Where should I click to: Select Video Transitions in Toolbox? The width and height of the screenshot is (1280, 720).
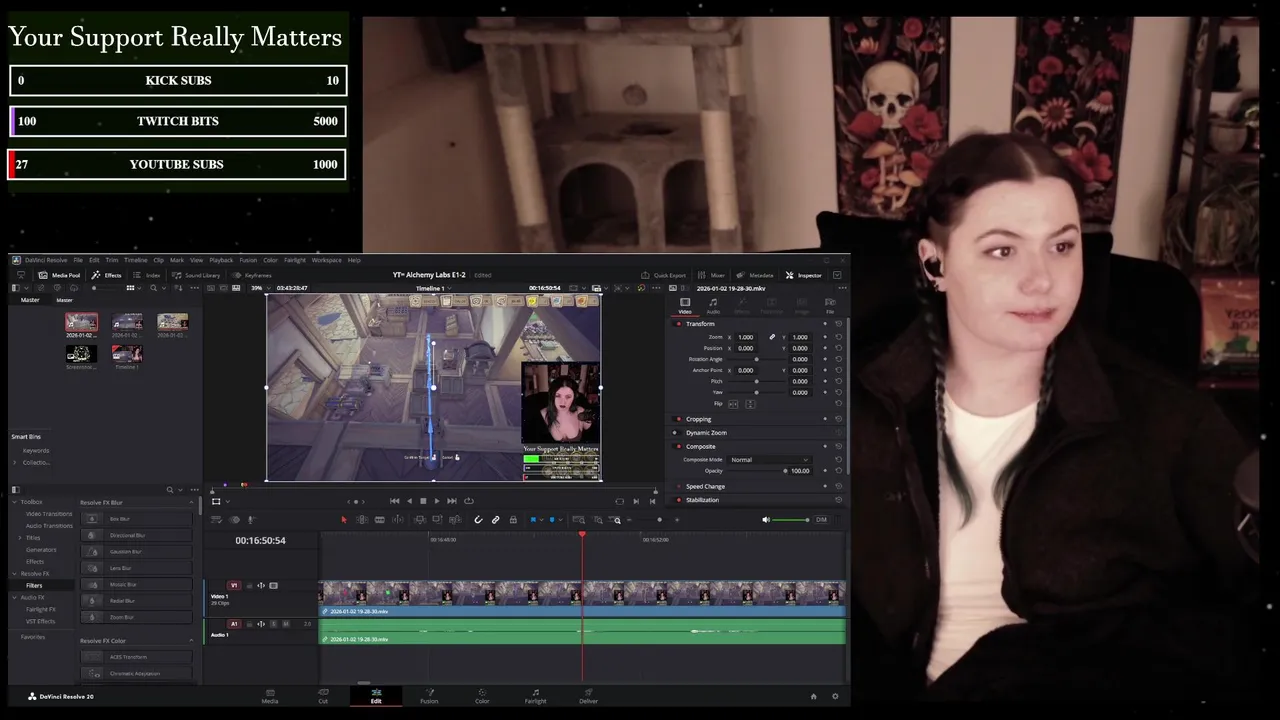click(x=49, y=514)
